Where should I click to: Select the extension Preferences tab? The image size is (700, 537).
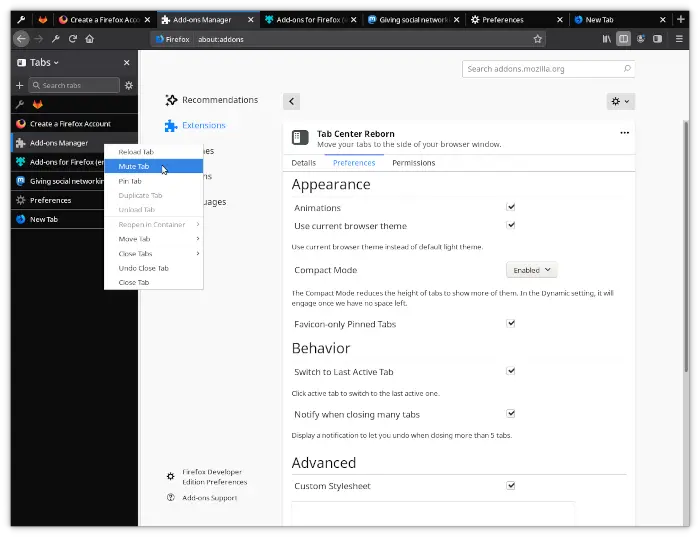coord(354,163)
